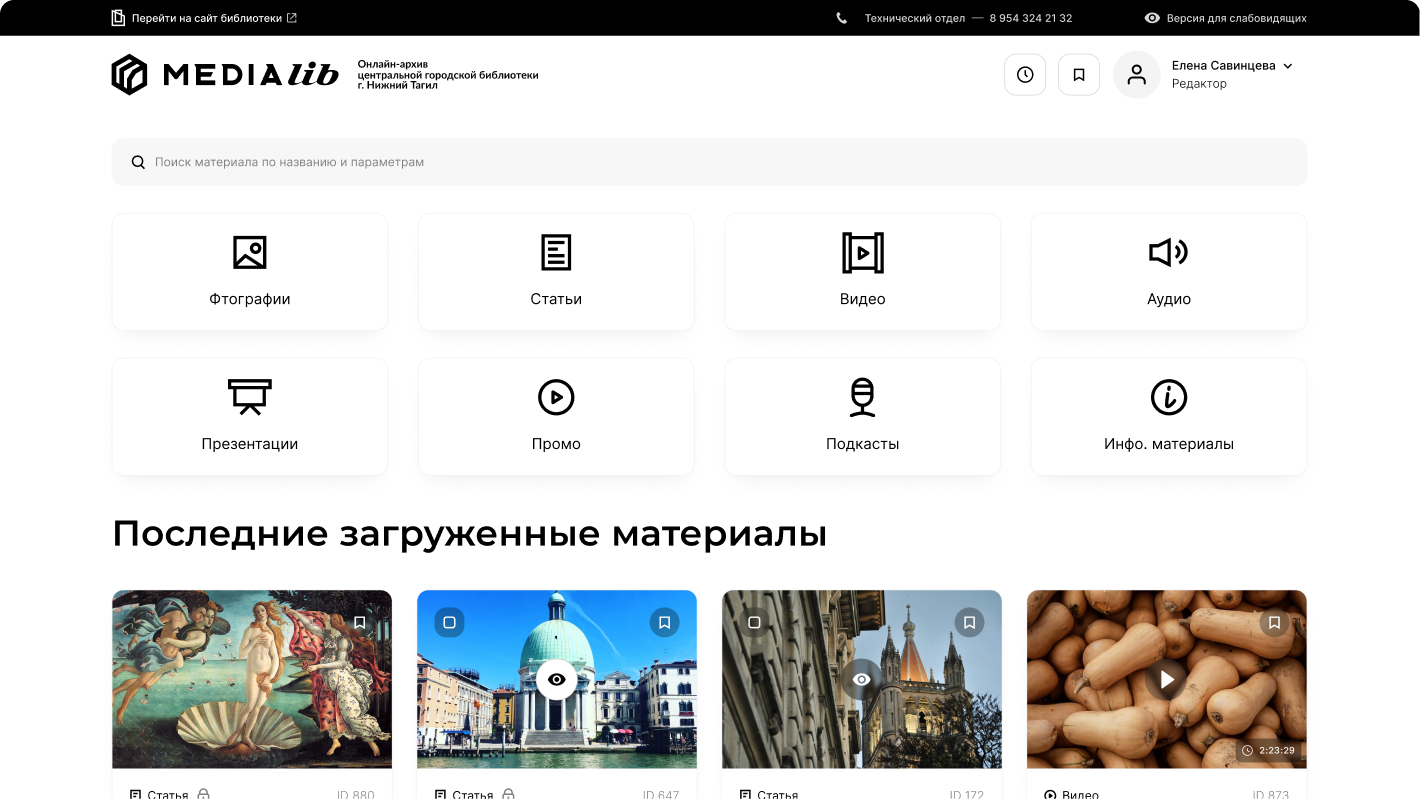Follow Перейти на сайт библиотеки link
Viewport: 1420px width, 799px height.
[204, 18]
